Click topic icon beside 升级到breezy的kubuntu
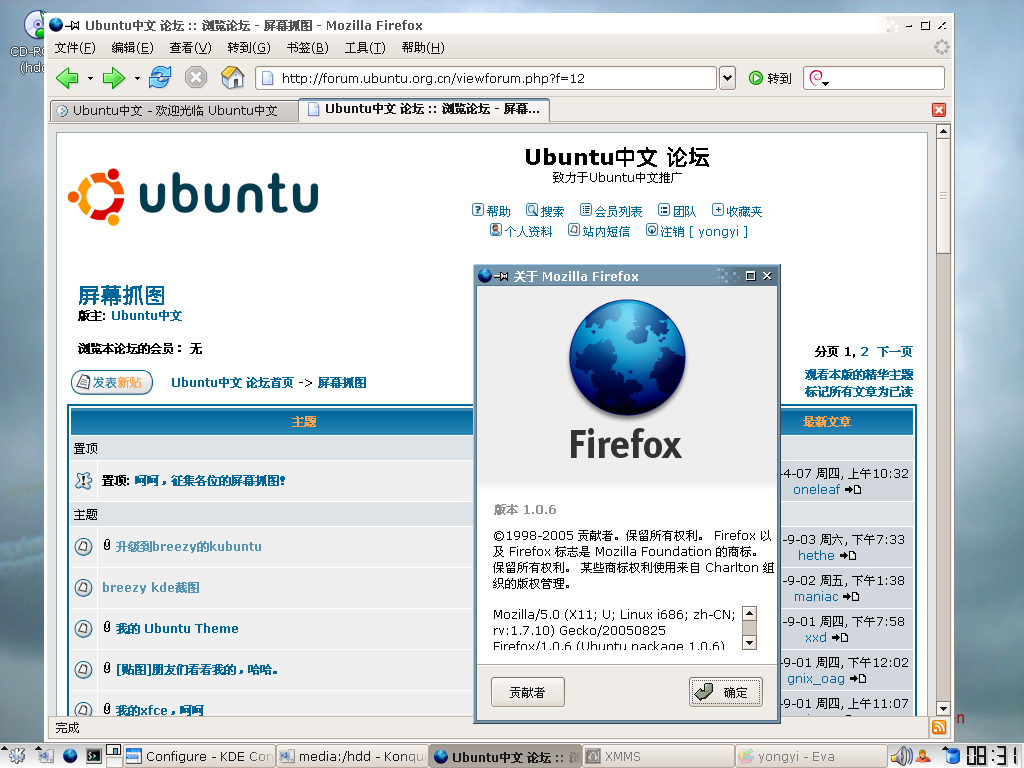 (83, 546)
